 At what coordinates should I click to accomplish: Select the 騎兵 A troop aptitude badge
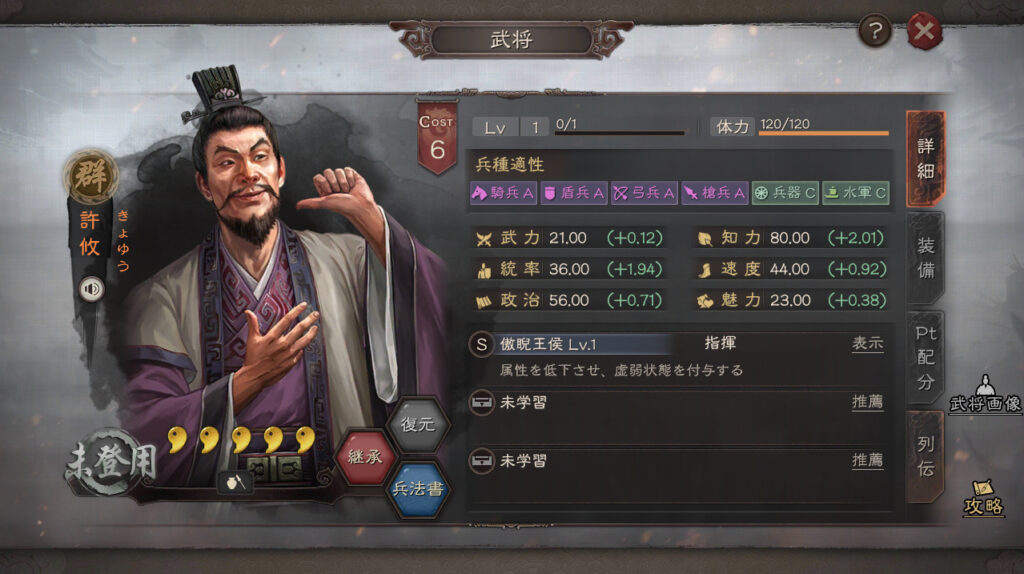point(503,193)
